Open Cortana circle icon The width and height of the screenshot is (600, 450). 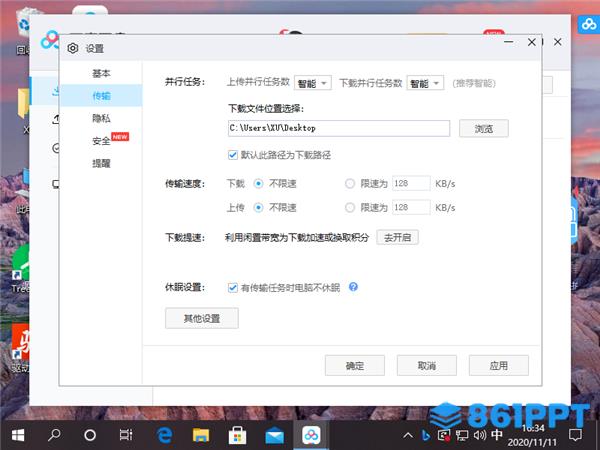pyautogui.click(x=90, y=435)
